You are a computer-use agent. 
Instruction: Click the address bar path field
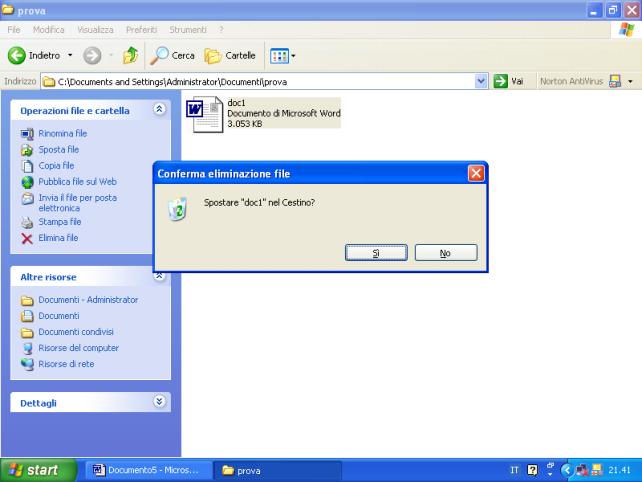coord(258,81)
